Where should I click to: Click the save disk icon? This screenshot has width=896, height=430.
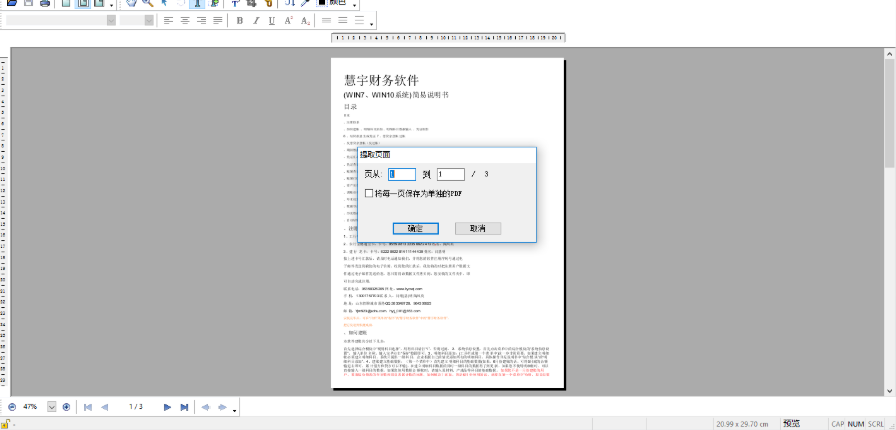click(x=28, y=3)
